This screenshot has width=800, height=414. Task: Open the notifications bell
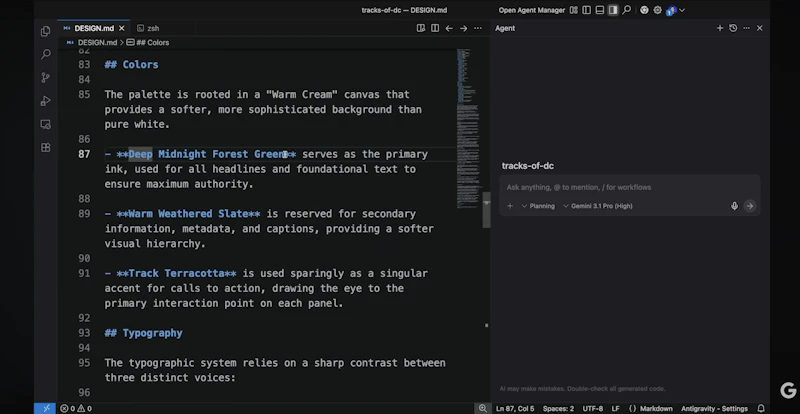click(761, 408)
